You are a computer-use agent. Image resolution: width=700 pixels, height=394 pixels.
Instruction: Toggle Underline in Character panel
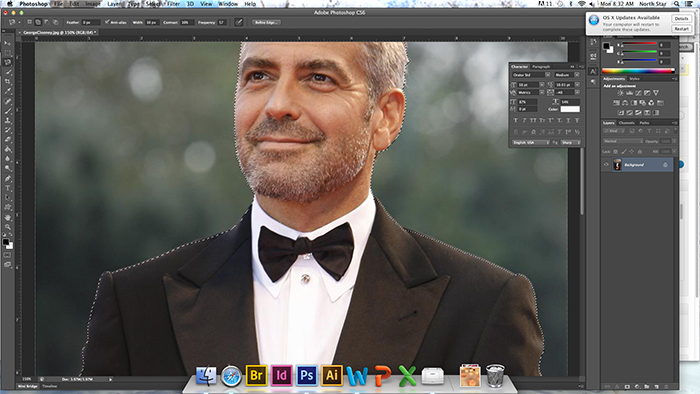click(x=568, y=120)
